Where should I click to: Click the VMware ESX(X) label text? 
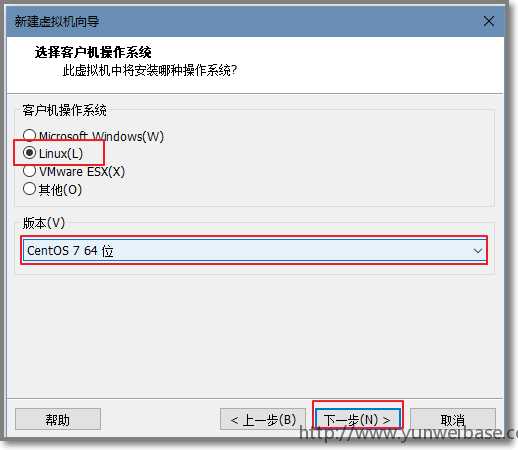pos(82,172)
